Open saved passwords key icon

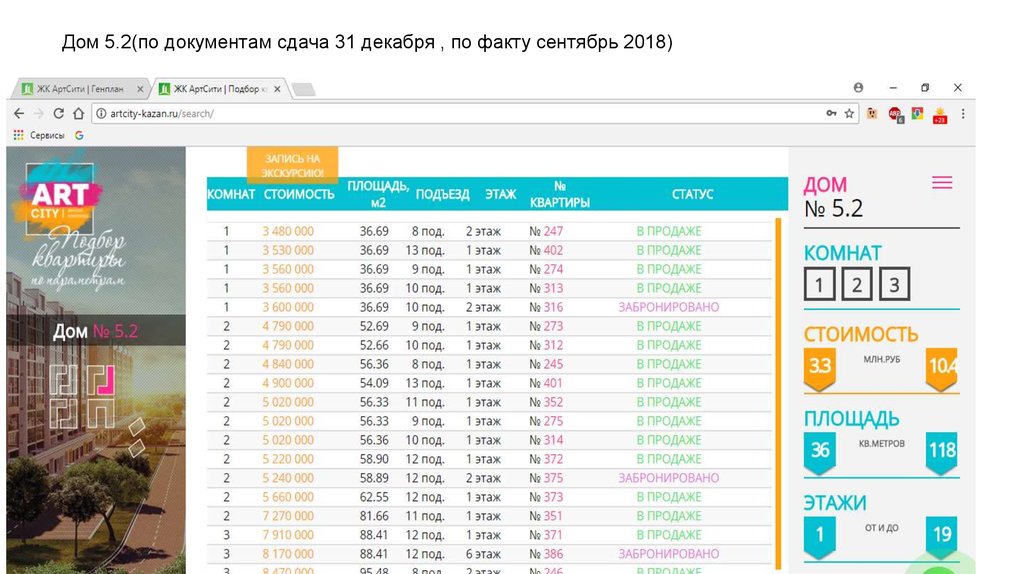[x=831, y=114]
